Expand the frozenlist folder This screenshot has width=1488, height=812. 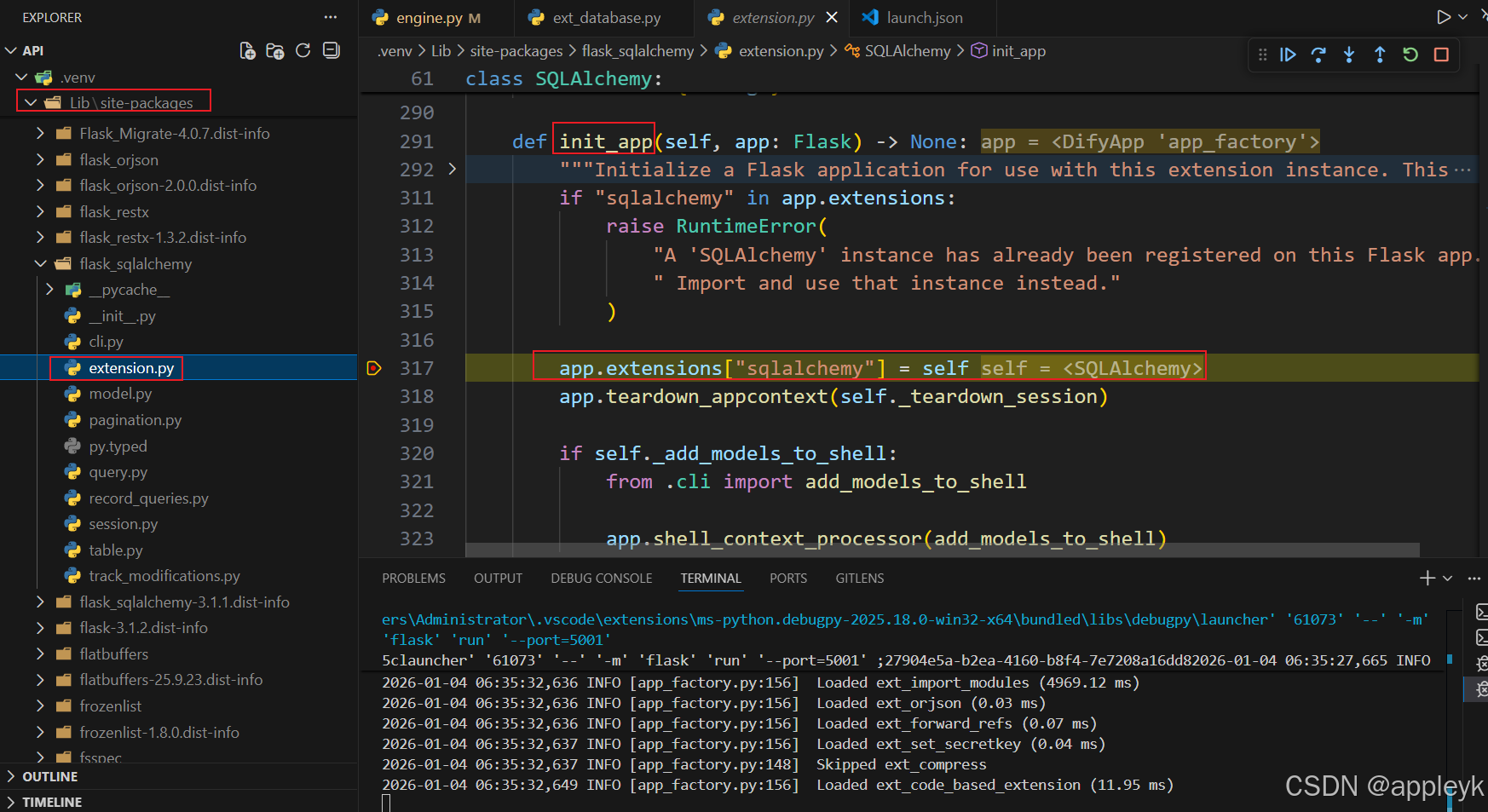[40, 706]
